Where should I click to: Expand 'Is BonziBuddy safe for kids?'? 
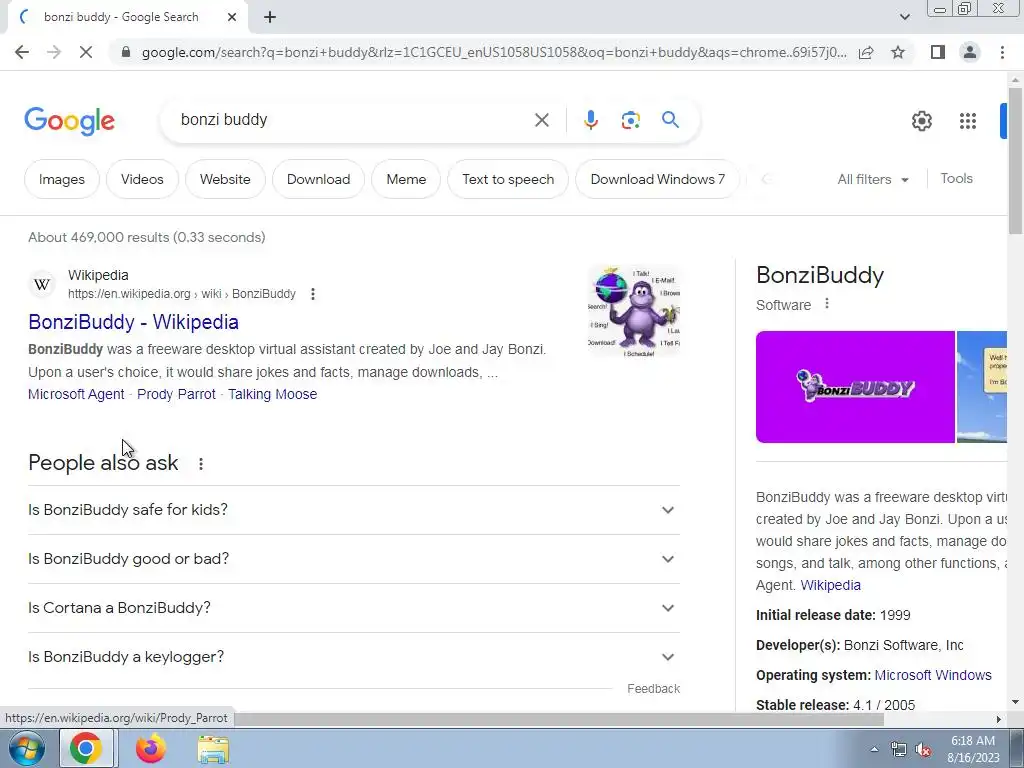(x=354, y=509)
